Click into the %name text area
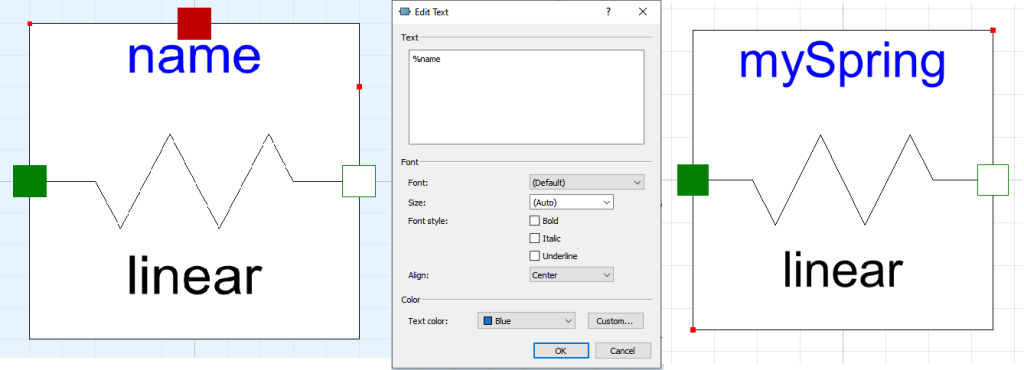Viewport: 1024px width, 370px height. (x=526, y=97)
